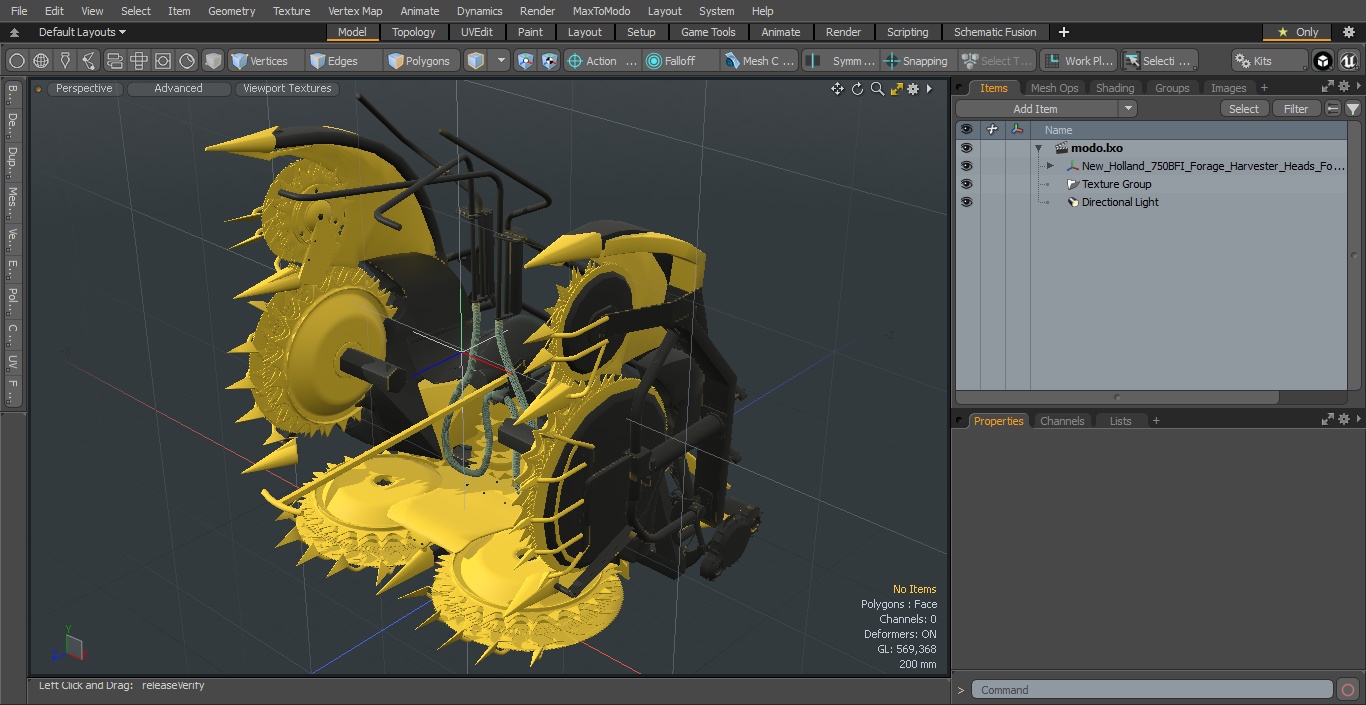Click the viewport move-pan icon
This screenshot has height=705, width=1366.
point(837,89)
